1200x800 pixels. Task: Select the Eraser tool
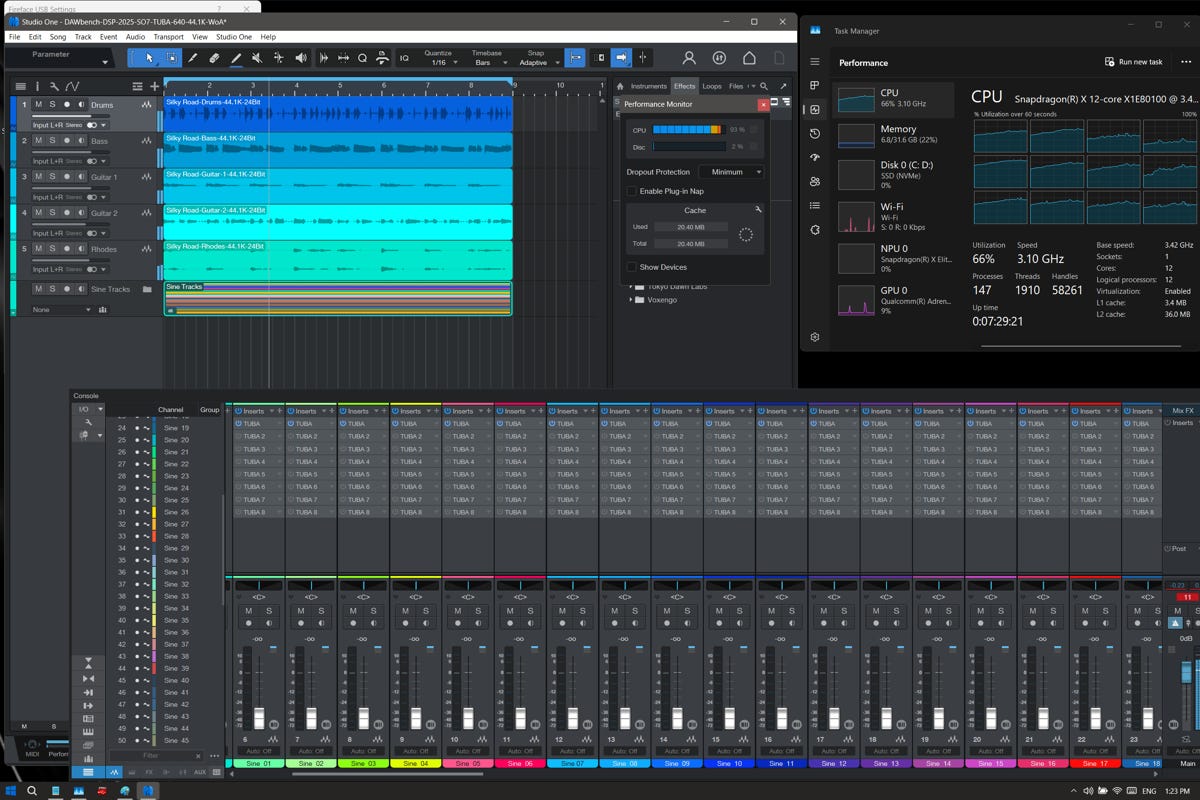click(x=214, y=58)
